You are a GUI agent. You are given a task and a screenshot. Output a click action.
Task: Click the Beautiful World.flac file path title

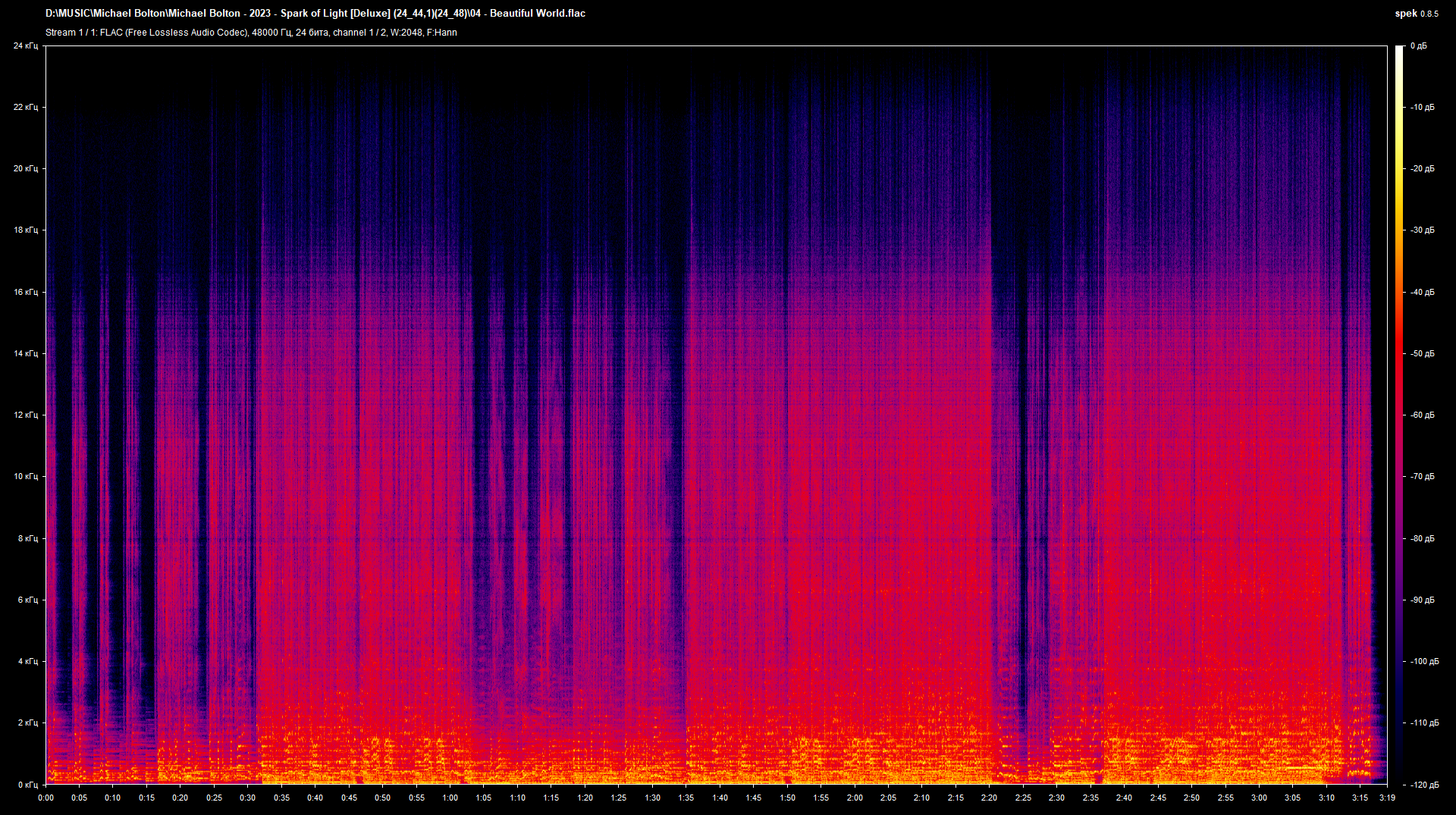coord(315,14)
